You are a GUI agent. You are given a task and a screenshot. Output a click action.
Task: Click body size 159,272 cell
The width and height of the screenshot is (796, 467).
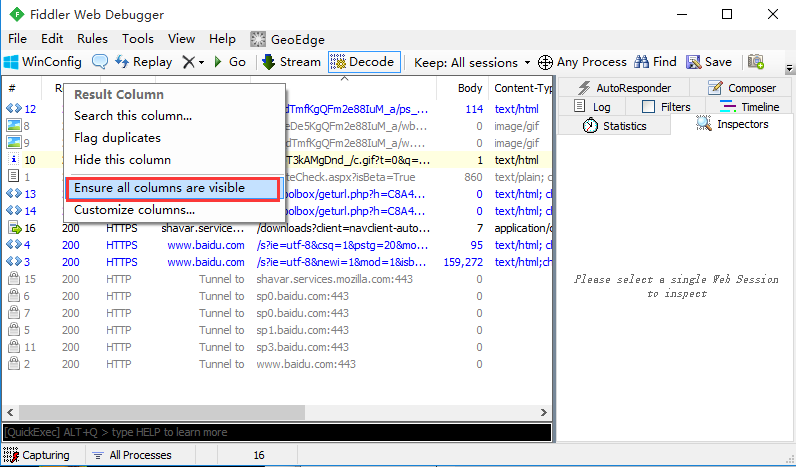(x=463, y=262)
